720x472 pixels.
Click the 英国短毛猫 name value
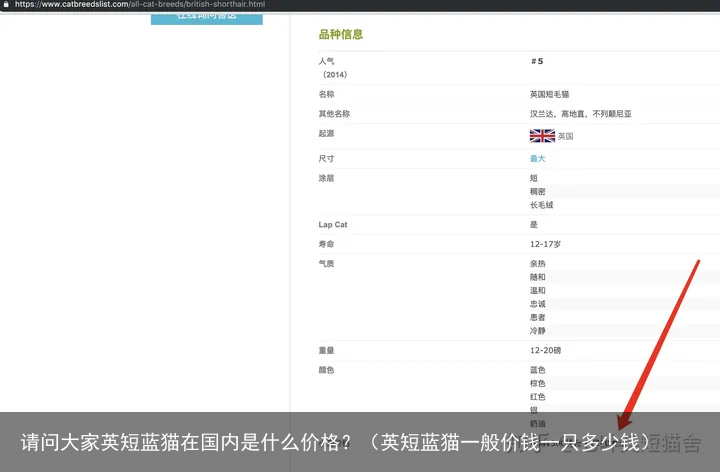(549, 94)
